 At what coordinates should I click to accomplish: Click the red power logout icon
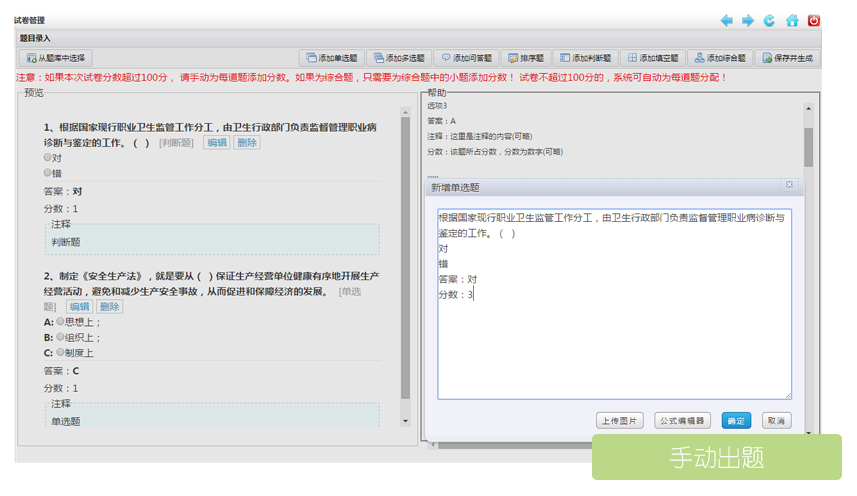(814, 20)
